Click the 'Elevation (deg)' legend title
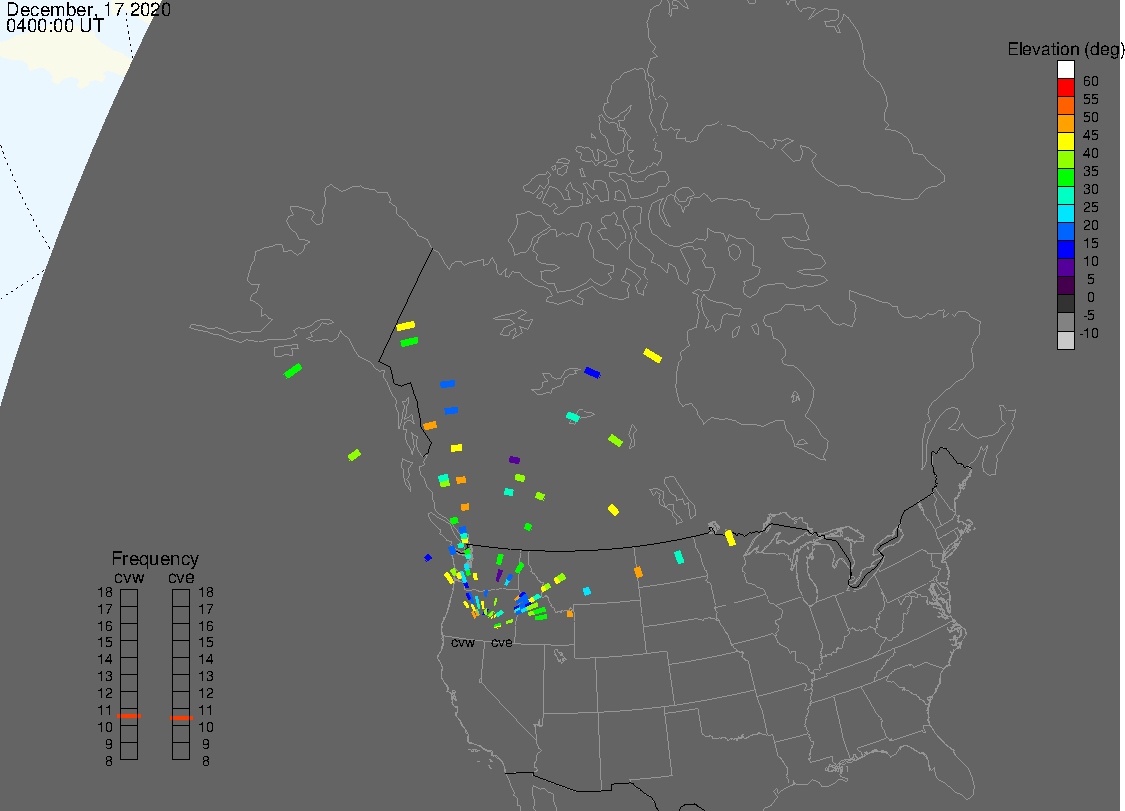The width and height of the screenshot is (1125, 811). coord(1065,49)
